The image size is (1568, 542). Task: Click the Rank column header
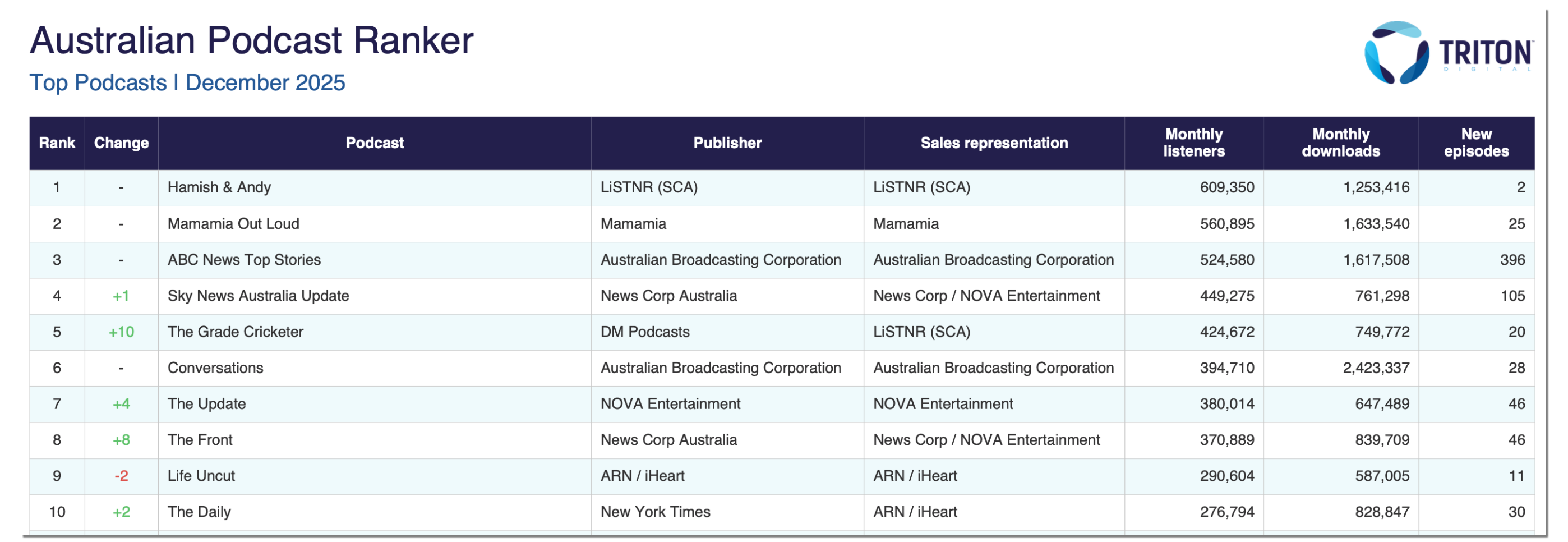tap(57, 143)
